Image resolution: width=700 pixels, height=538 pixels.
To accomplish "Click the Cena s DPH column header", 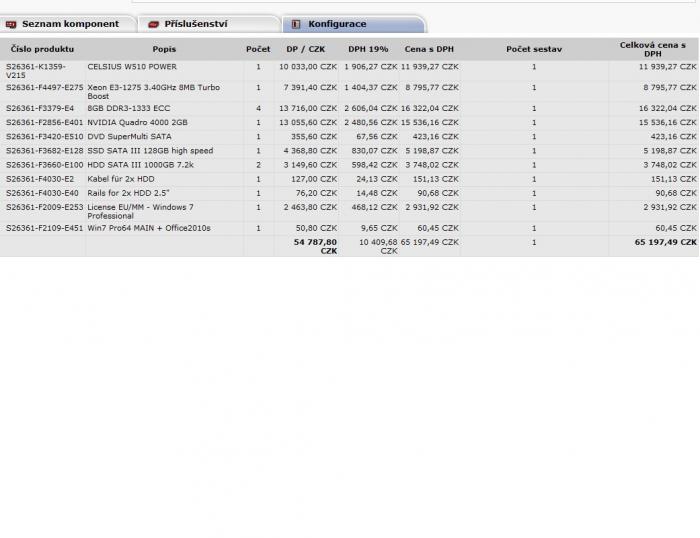I will tap(430, 49).
